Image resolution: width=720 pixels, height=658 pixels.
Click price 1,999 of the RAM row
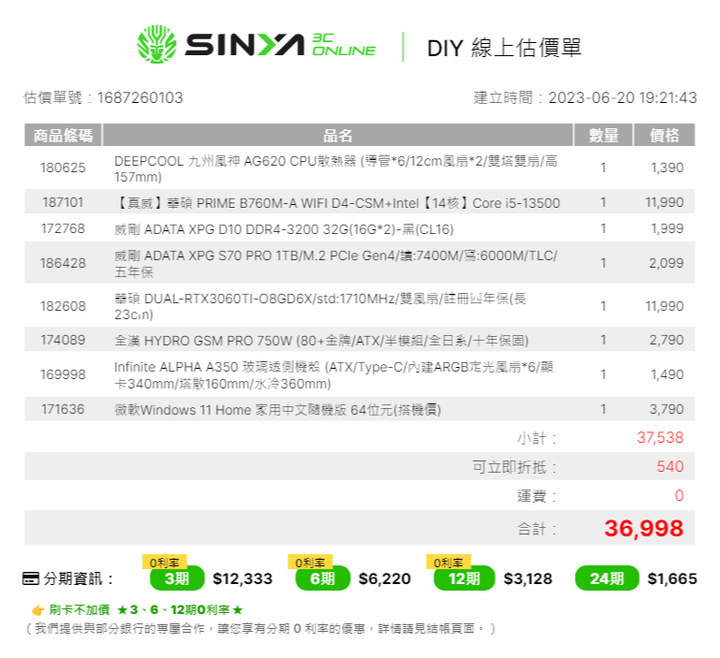point(667,228)
